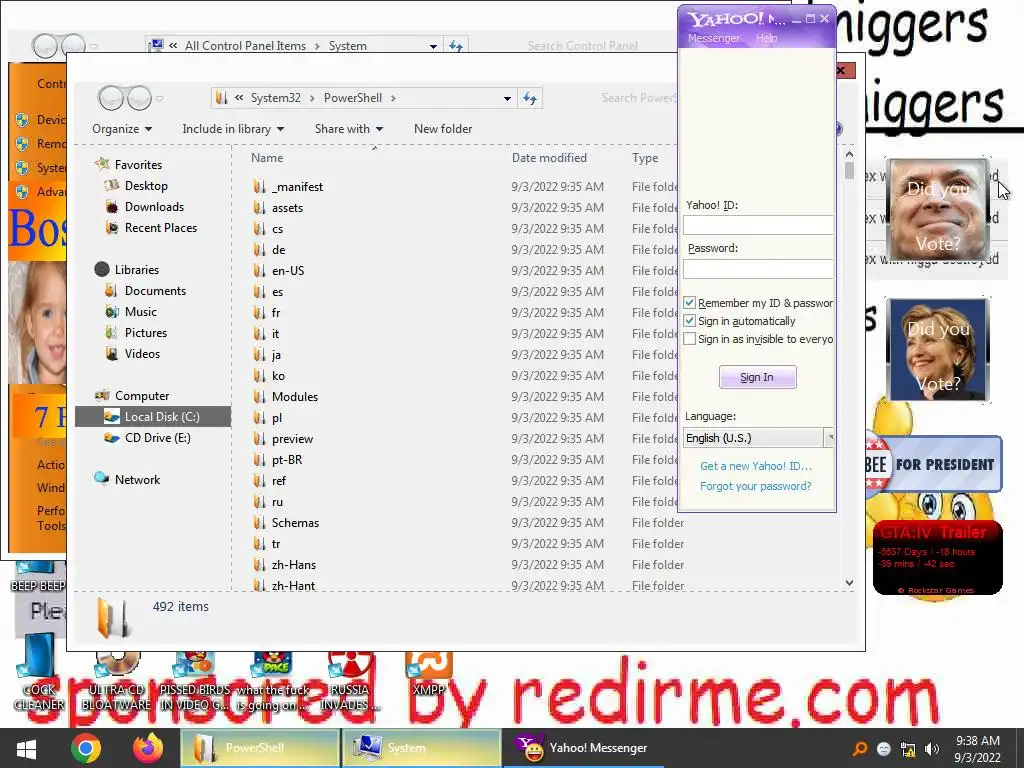Click the Desktop icon in Favorites

(x=112, y=185)
